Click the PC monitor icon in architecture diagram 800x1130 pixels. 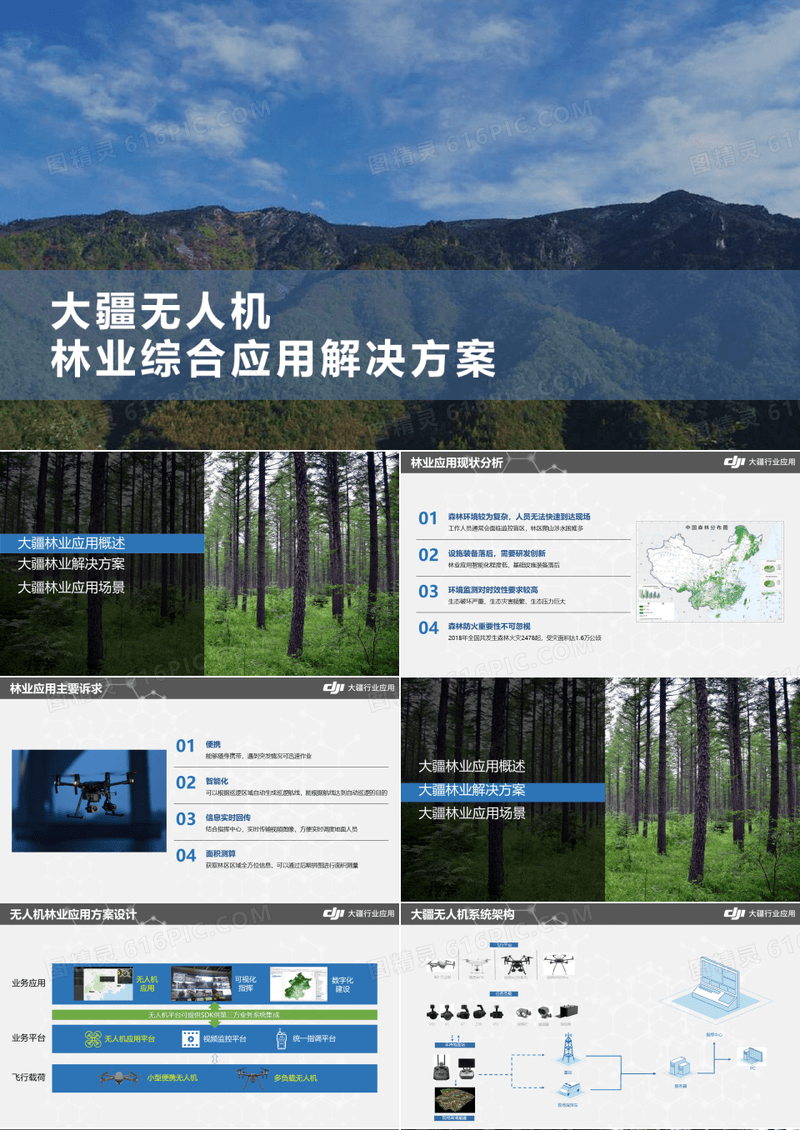(754, 1055)
